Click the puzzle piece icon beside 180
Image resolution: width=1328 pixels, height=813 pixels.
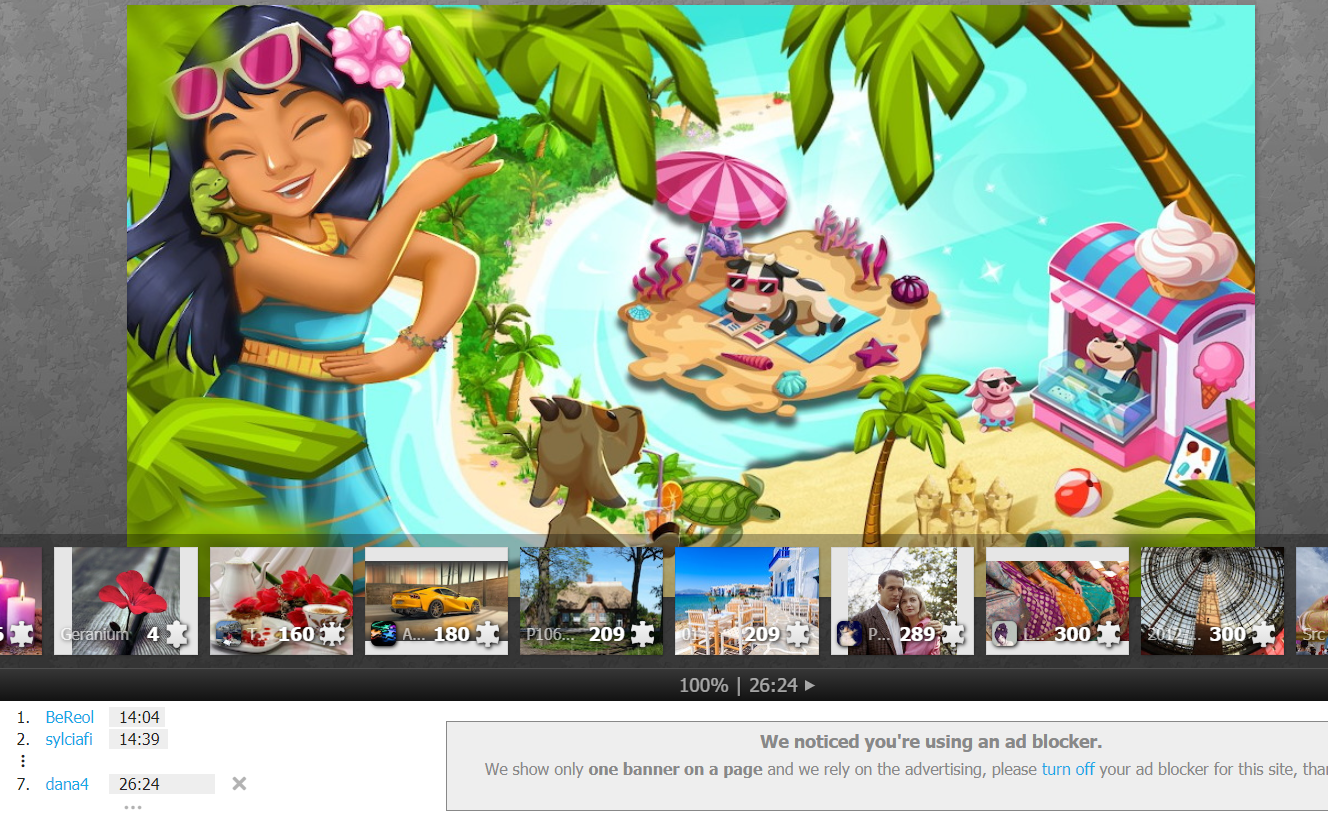[x=487, y=634]
